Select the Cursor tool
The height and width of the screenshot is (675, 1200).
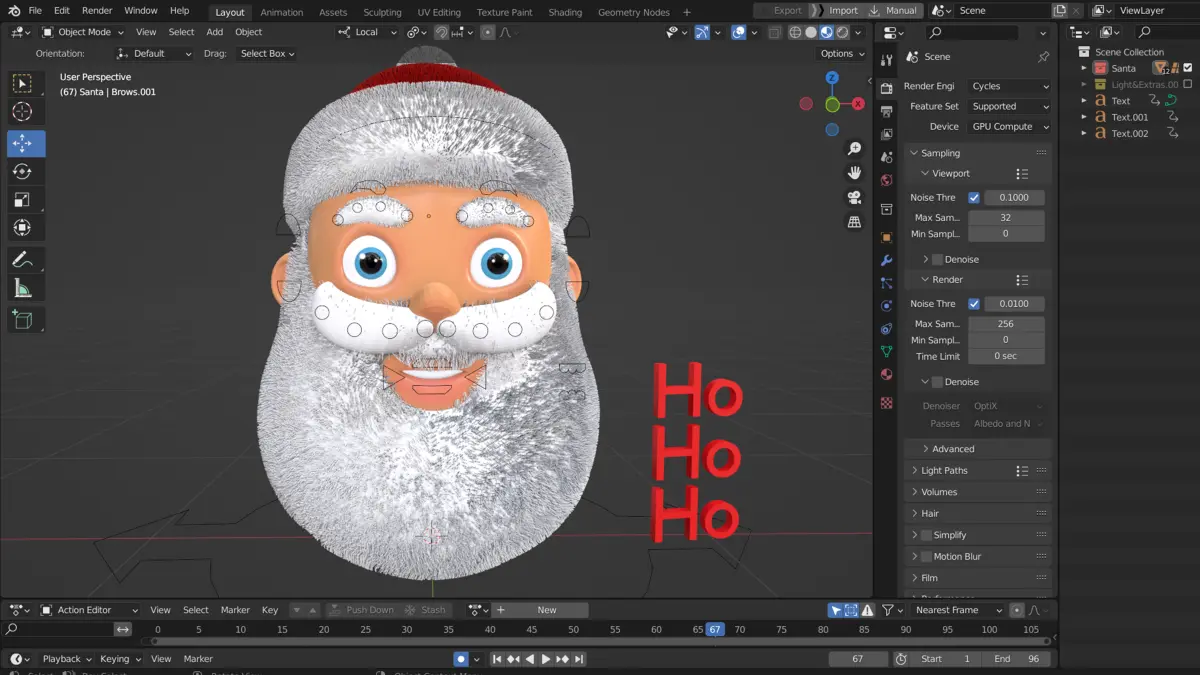(22, 112)
